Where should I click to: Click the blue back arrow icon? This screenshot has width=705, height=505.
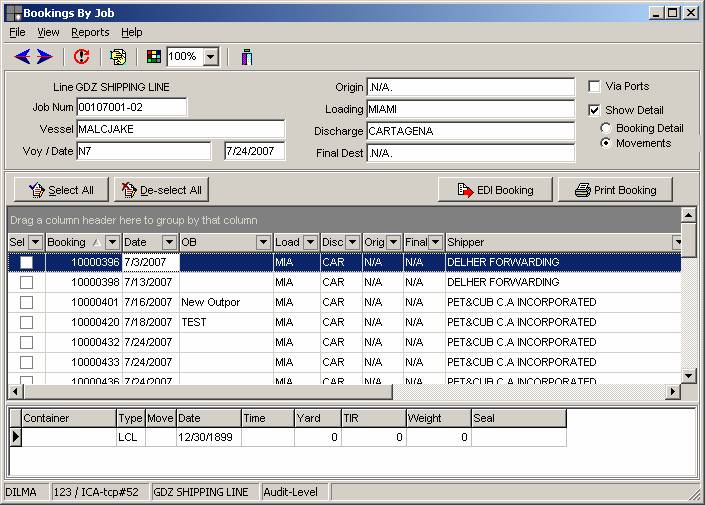22,57
